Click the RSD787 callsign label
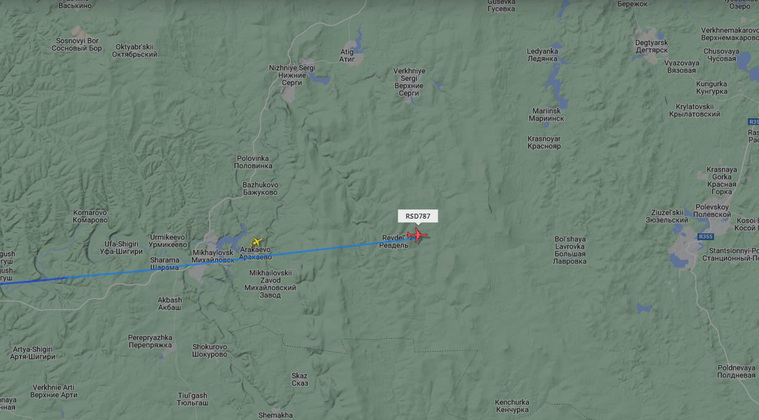 418,216
